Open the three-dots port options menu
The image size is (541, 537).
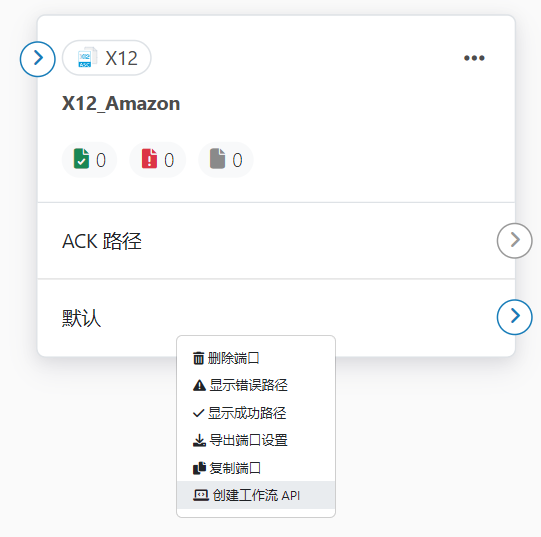474,58
